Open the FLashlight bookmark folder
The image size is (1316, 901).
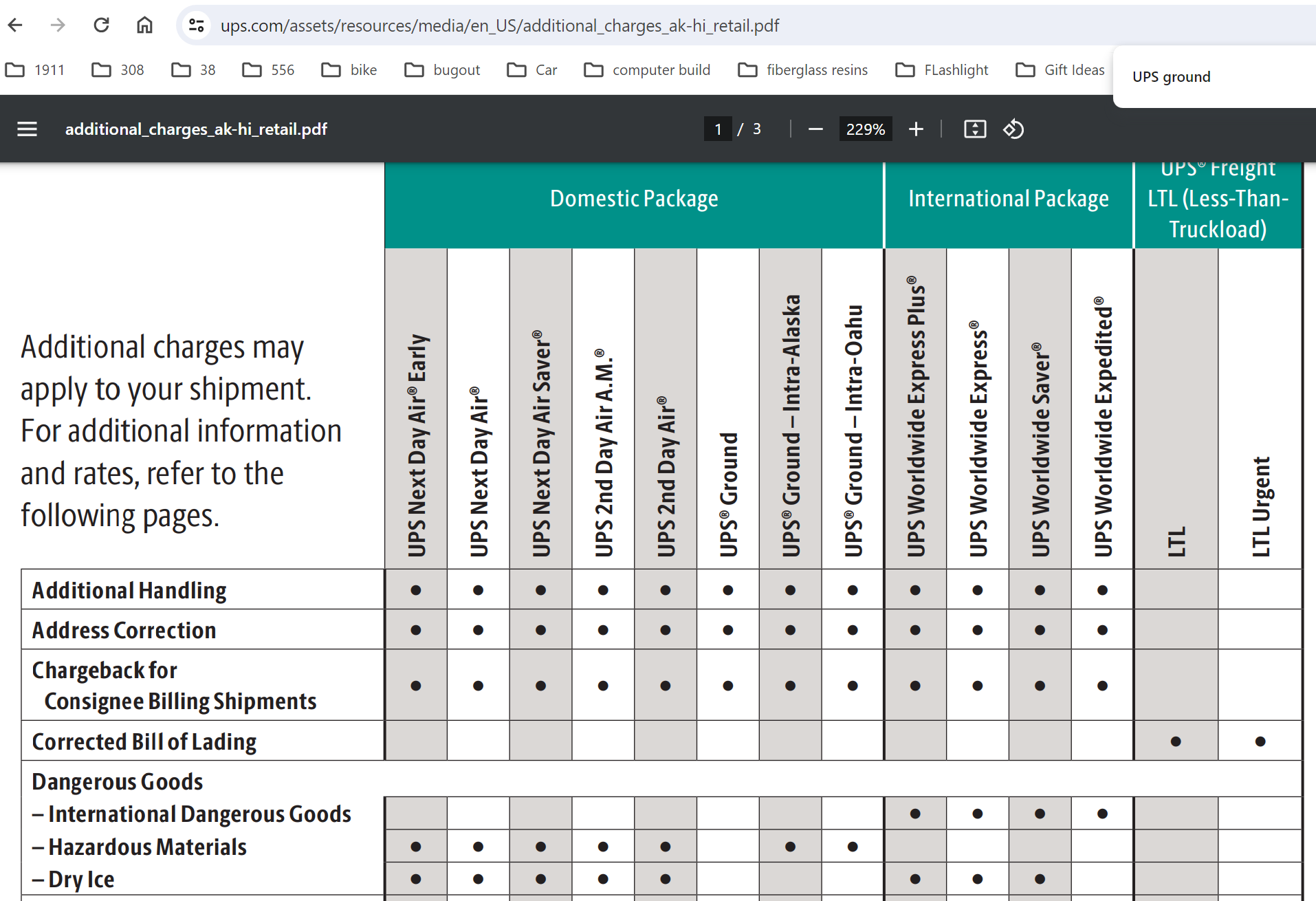point(942,69)
